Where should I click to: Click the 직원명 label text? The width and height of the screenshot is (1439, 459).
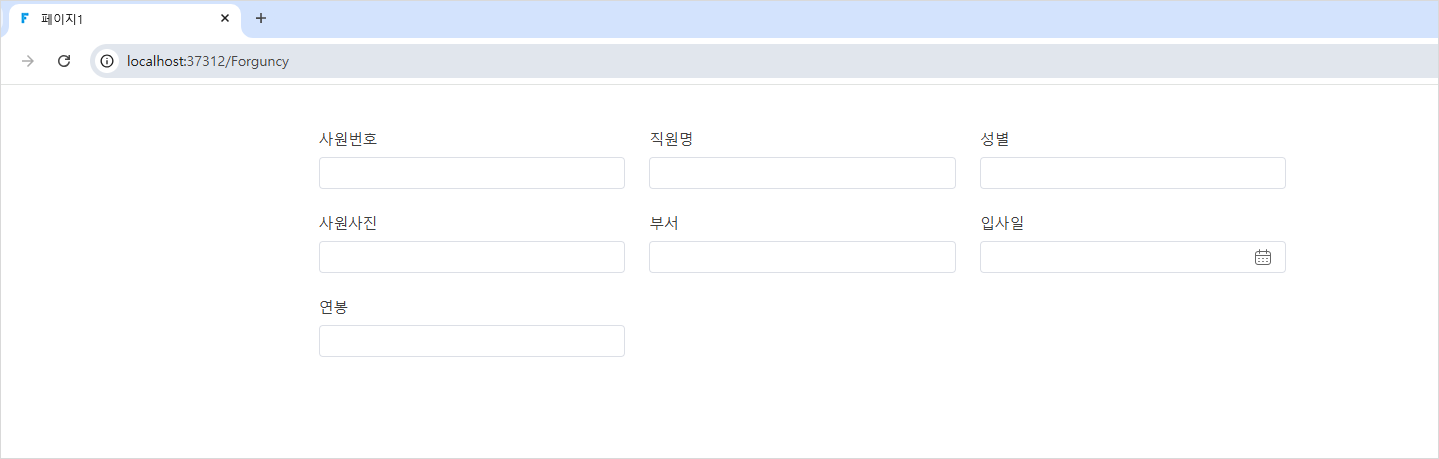672,139
